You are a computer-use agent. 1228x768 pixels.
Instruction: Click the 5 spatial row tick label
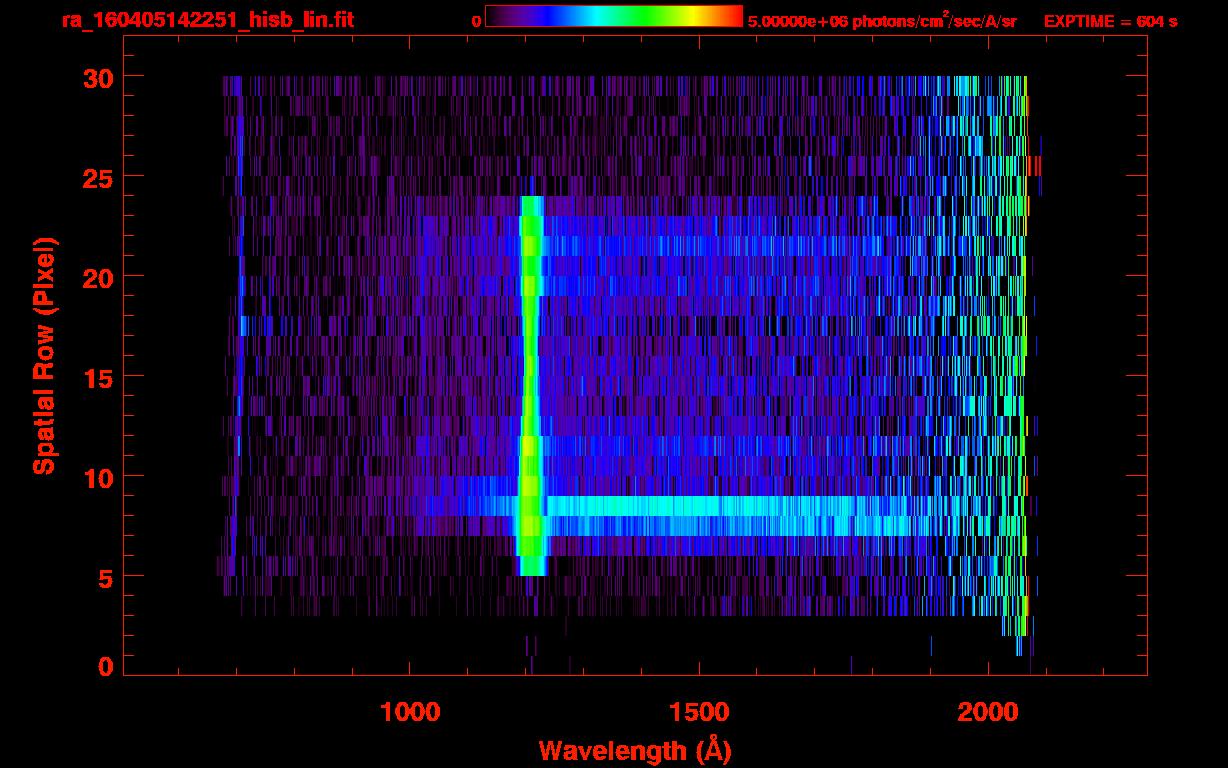(x=107, y=577)
